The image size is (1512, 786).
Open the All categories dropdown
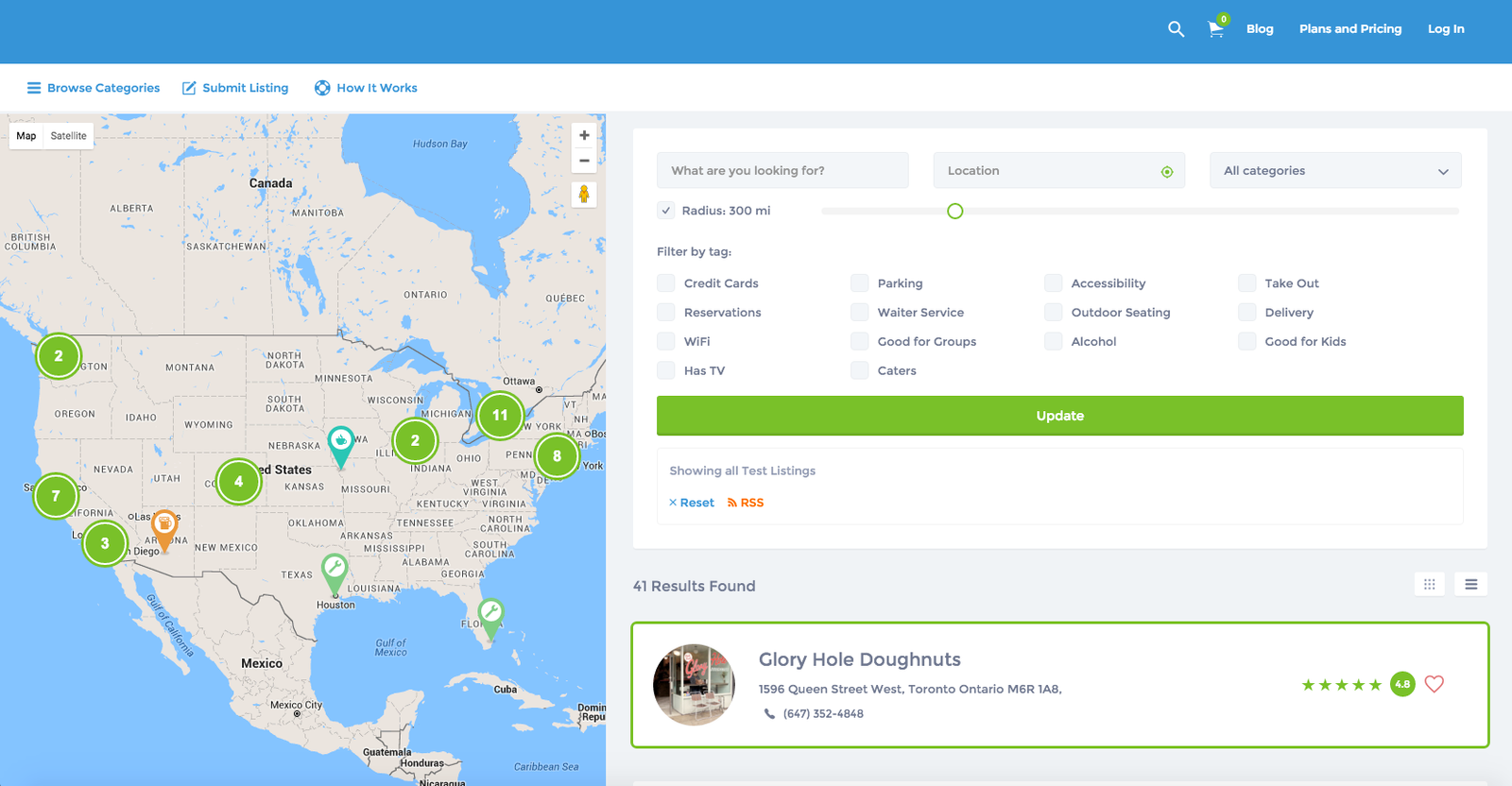point(1334,171)
